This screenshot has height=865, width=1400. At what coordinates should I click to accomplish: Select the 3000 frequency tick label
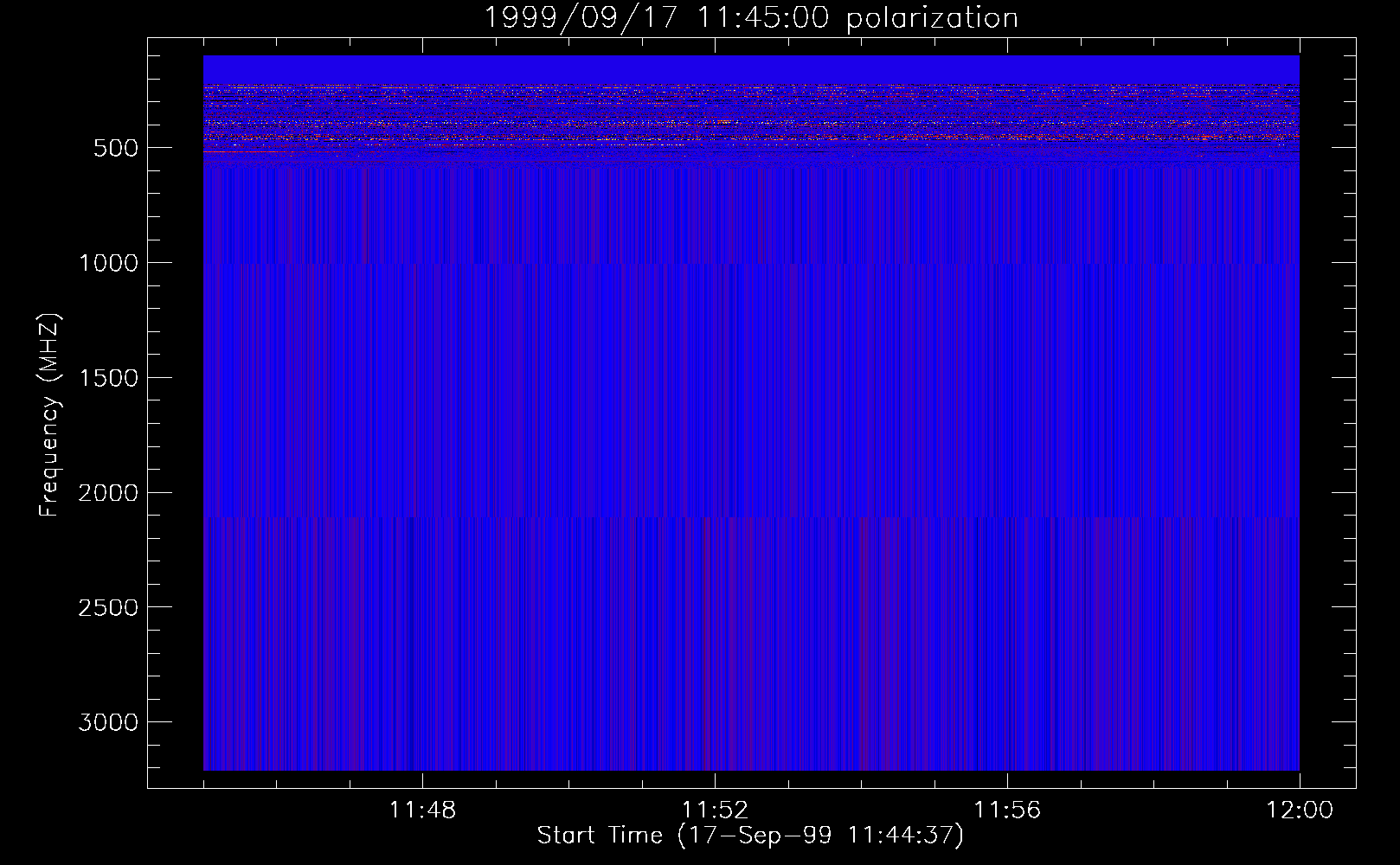click(x=108, y=723)
